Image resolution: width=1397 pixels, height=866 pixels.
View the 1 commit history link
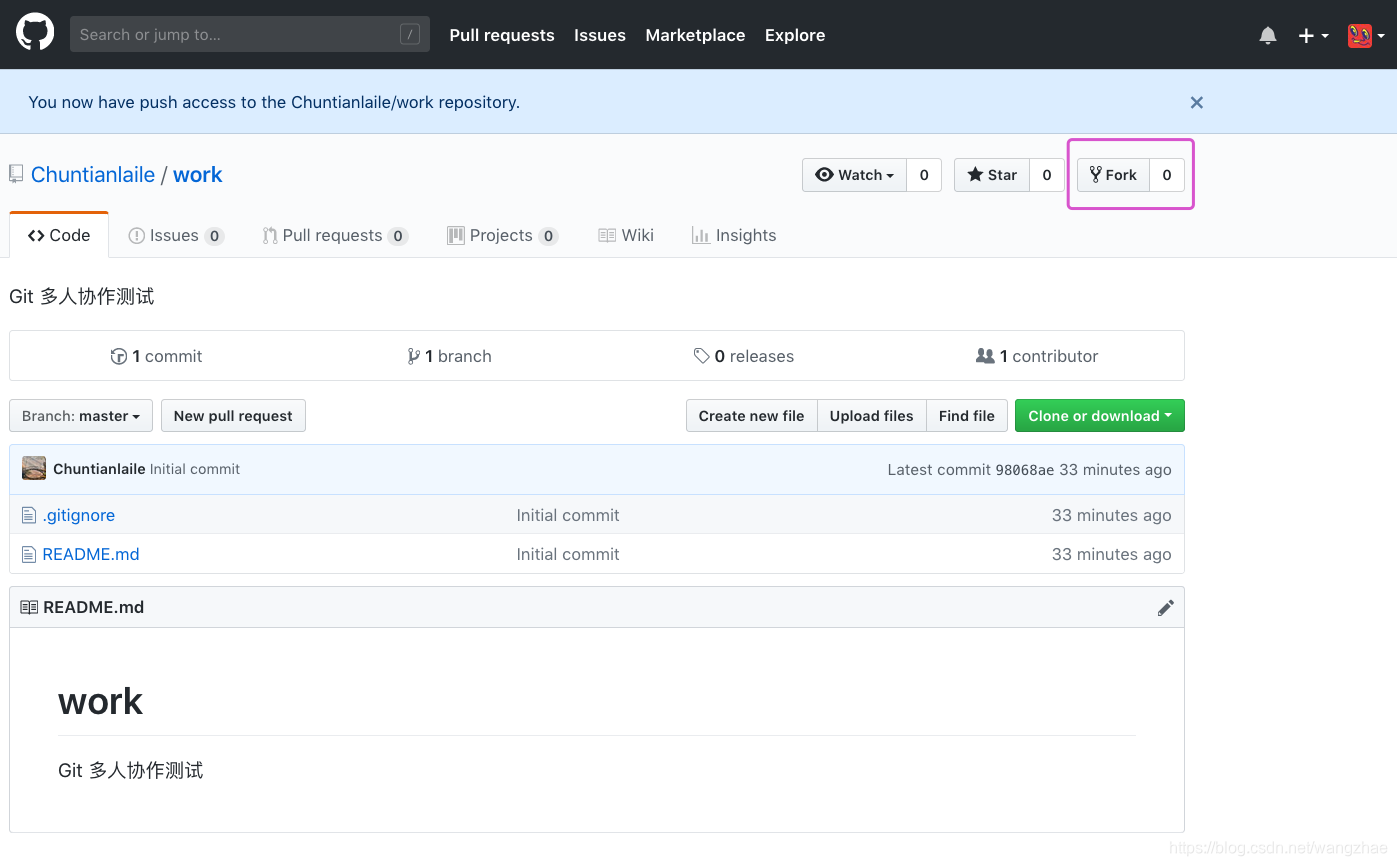[156, 356]
